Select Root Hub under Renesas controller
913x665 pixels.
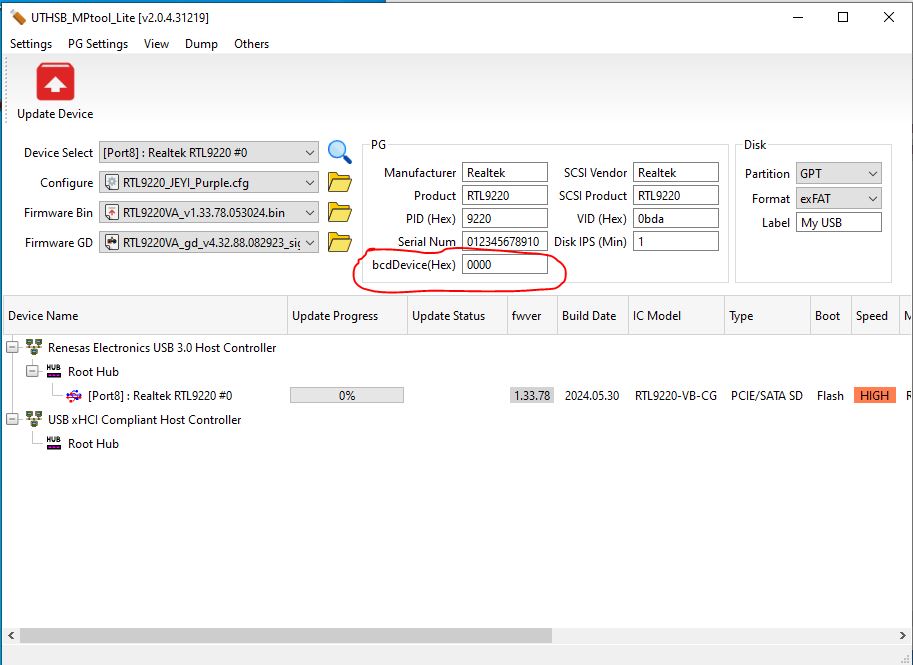[93, 372]
